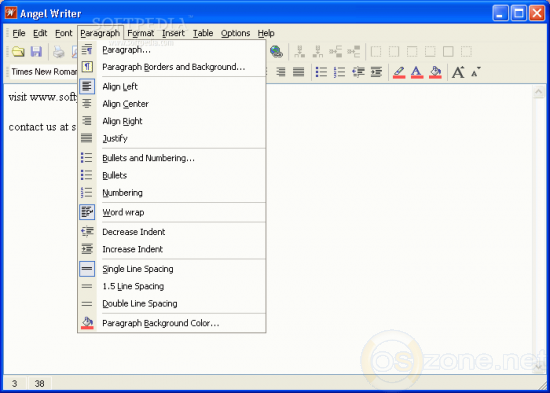Choose Increase Indent from the menu
This screenshot has height=393, width=550.
tap(172, 249)
